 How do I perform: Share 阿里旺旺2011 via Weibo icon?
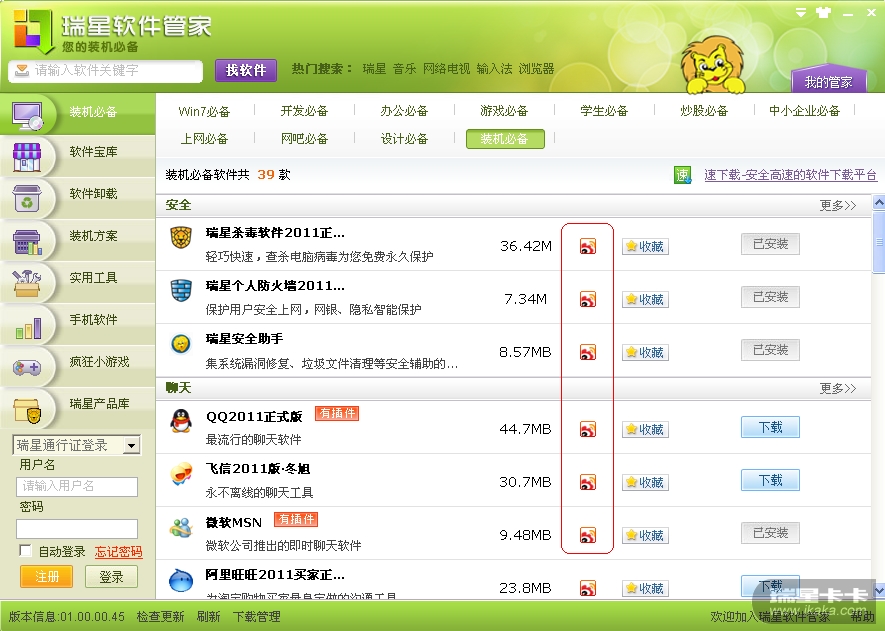(588, 588)
